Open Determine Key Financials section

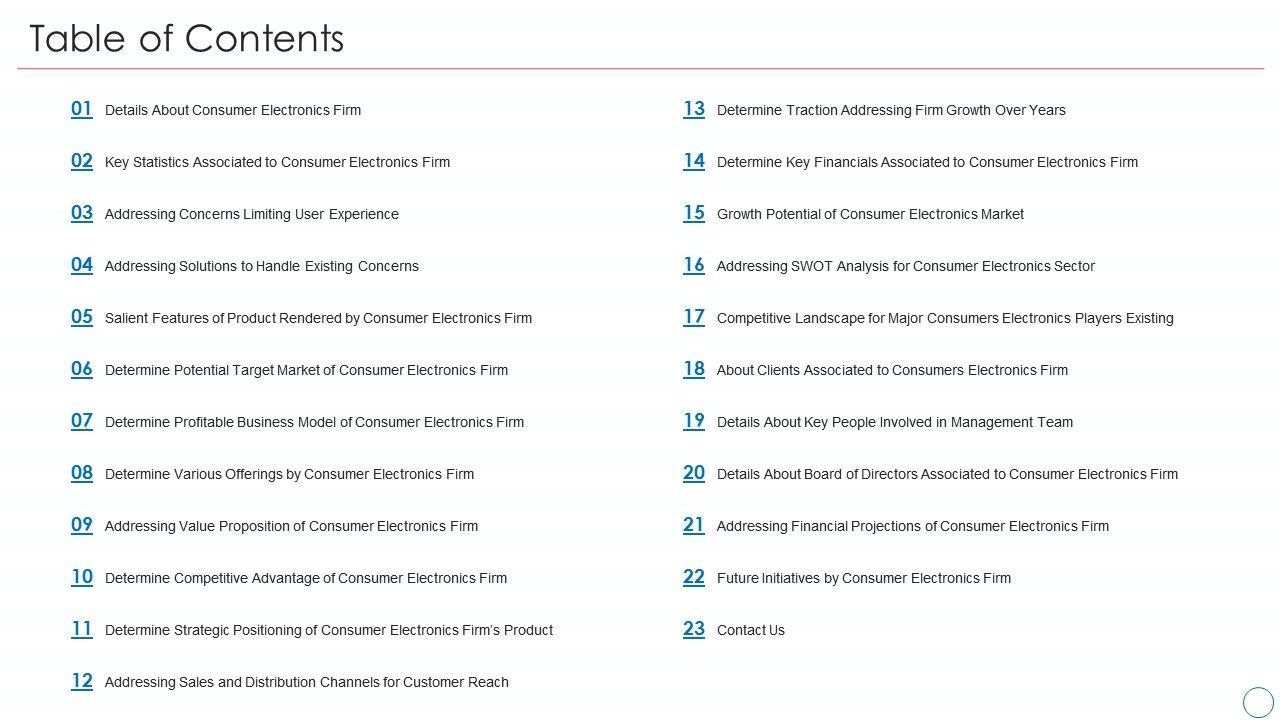(x=927, y=162)
